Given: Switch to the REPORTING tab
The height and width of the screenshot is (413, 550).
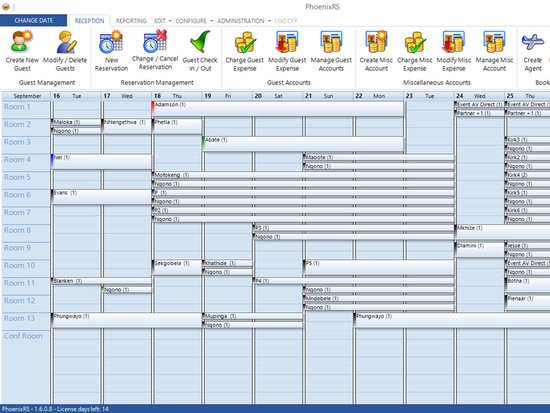Looking at the screenshot, I should point(131,21).
